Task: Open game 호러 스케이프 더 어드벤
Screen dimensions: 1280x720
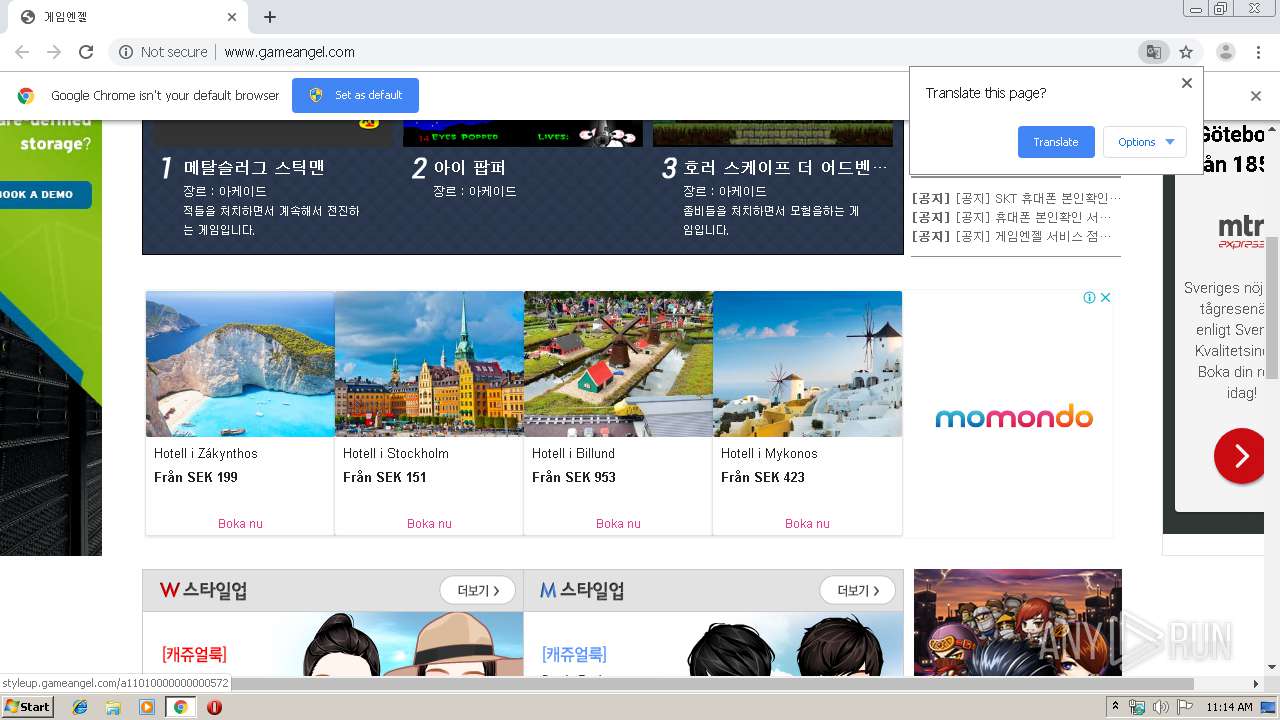Action: point(785,167)
